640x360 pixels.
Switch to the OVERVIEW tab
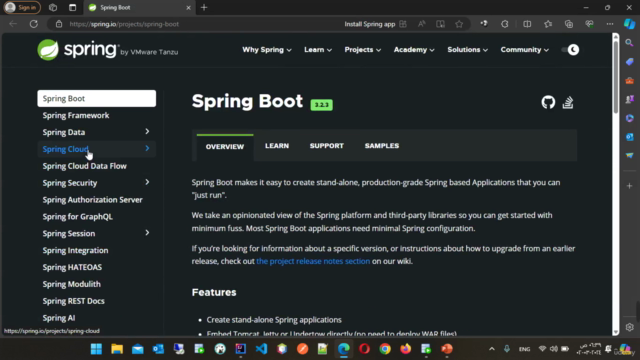pos(225,147)
